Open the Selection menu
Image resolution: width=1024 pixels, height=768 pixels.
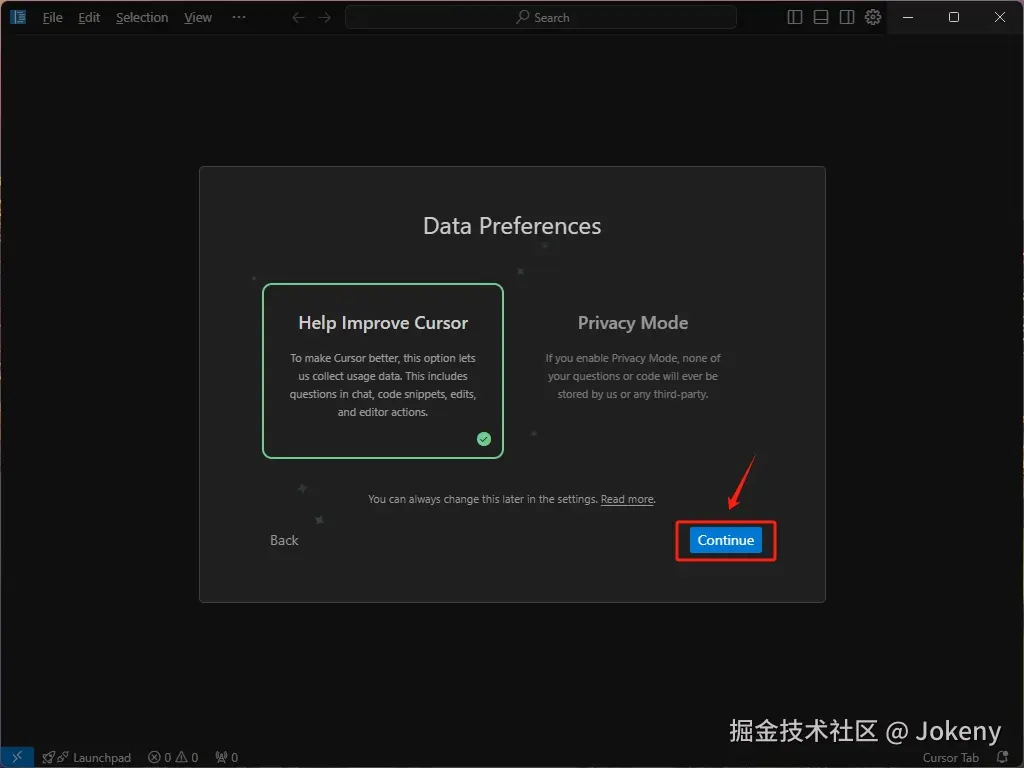[142, 18]
